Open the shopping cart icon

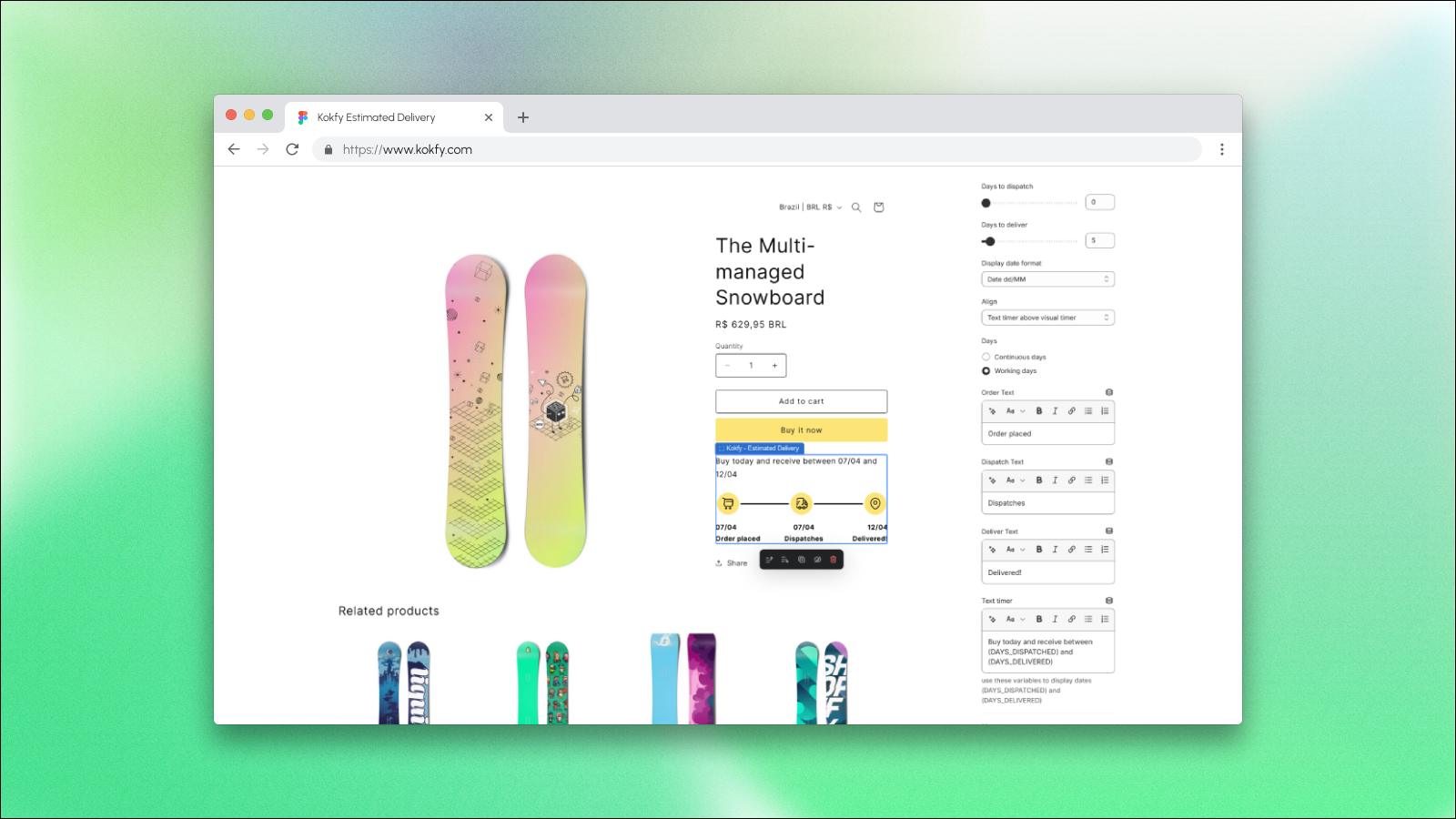coord(879,207)
